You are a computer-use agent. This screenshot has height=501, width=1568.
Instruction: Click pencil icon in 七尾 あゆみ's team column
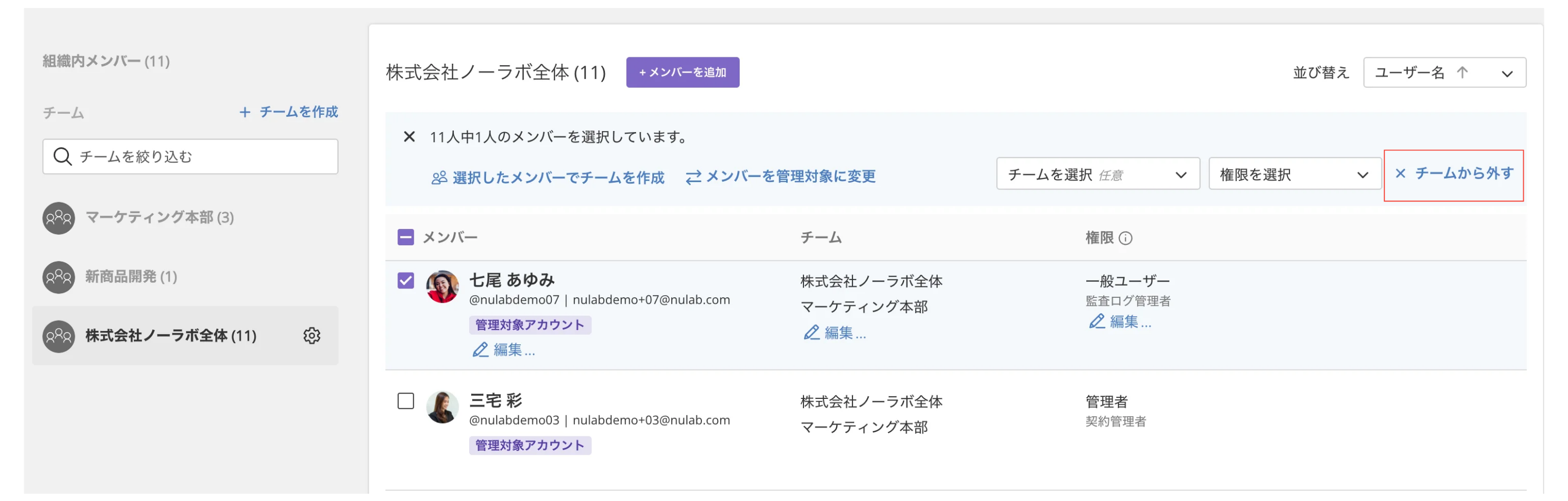811,333
